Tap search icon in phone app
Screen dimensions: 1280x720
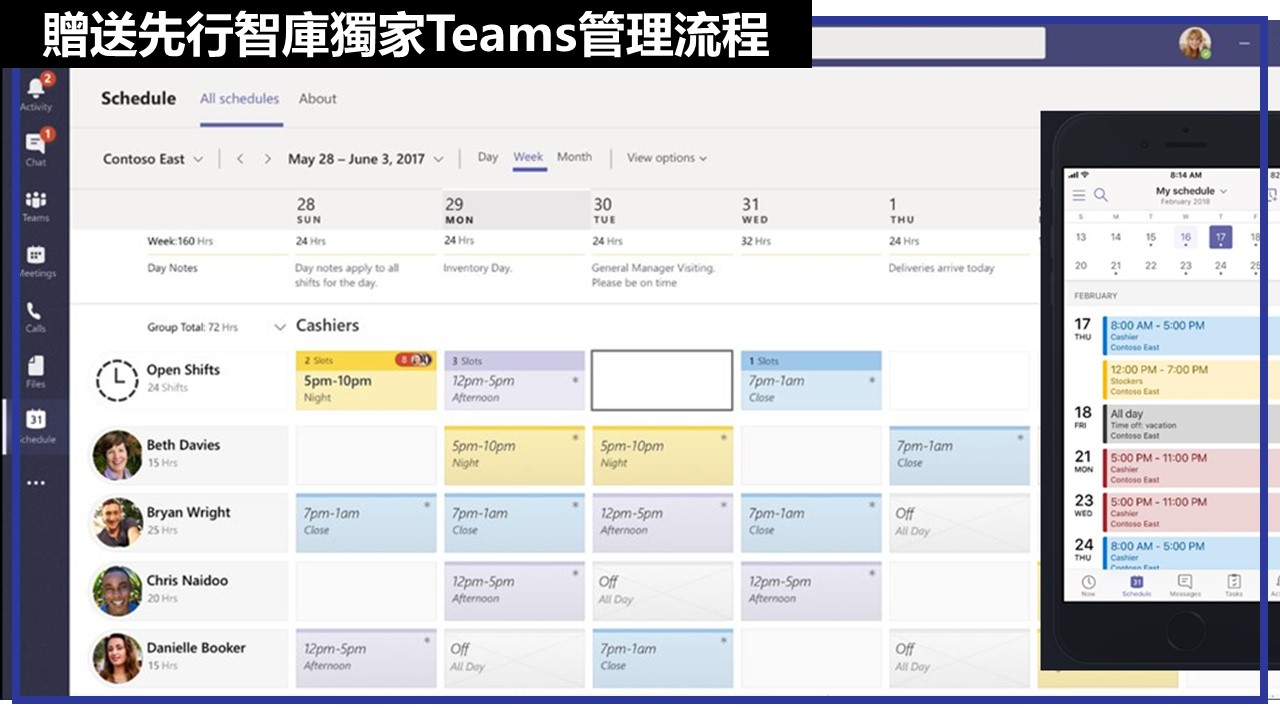pyautogui.click(x=1101, y=195)
